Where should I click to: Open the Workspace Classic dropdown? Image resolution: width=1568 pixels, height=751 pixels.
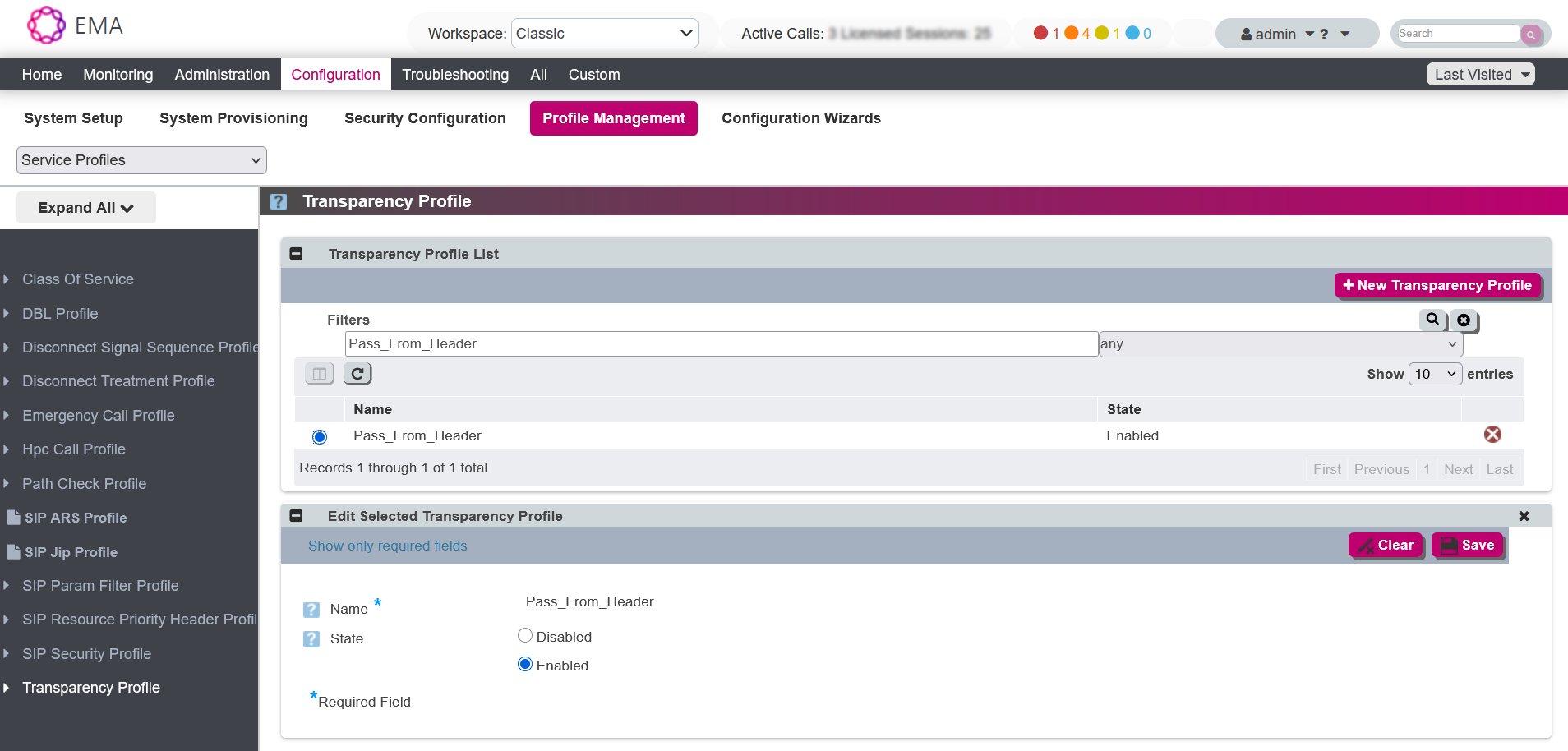pyautogui.click(x=604, y=34)
